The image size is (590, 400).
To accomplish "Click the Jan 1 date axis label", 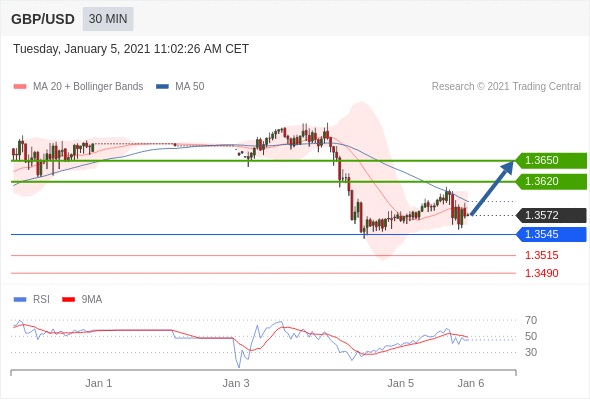I will tap(99, 383).
